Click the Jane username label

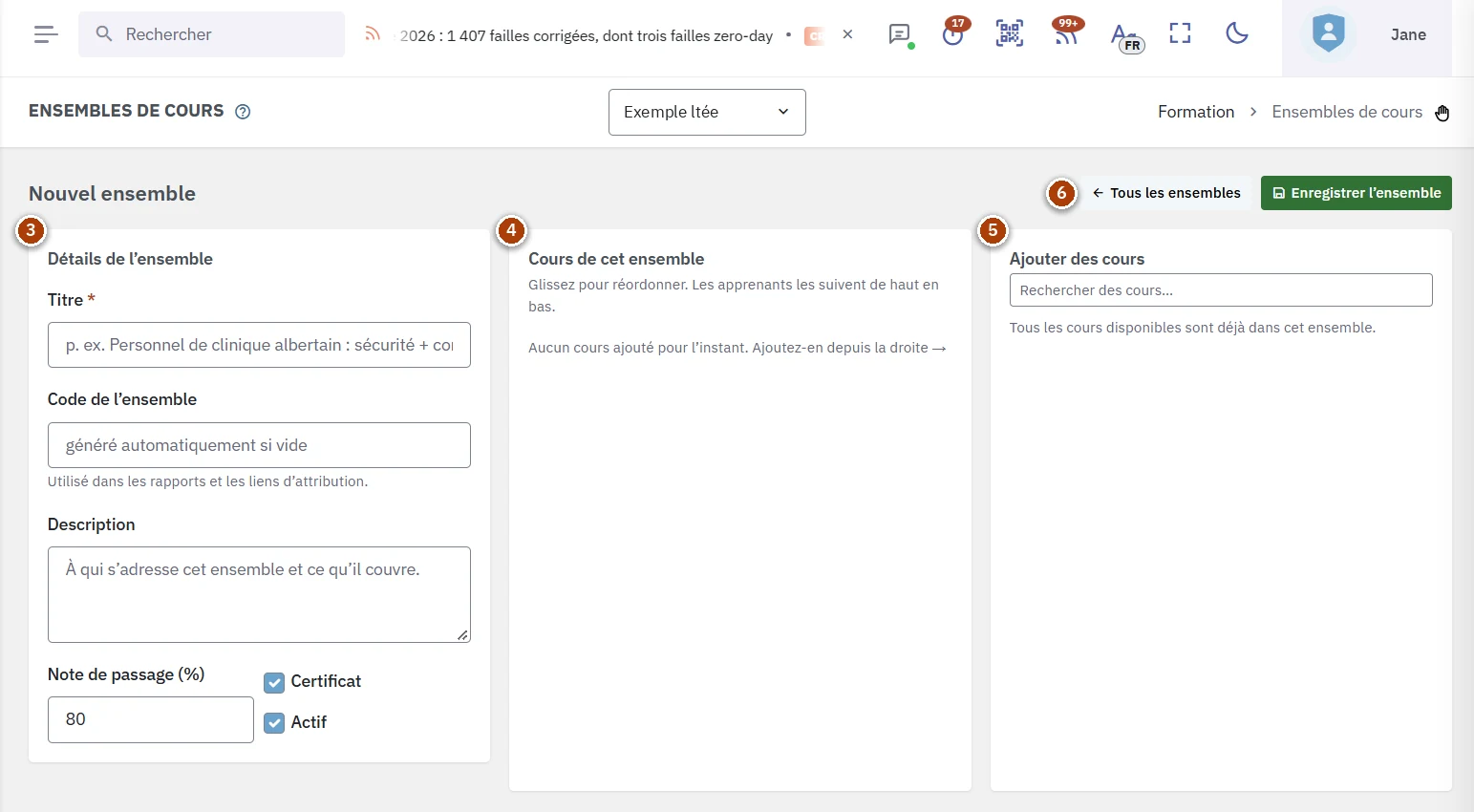1408,34
